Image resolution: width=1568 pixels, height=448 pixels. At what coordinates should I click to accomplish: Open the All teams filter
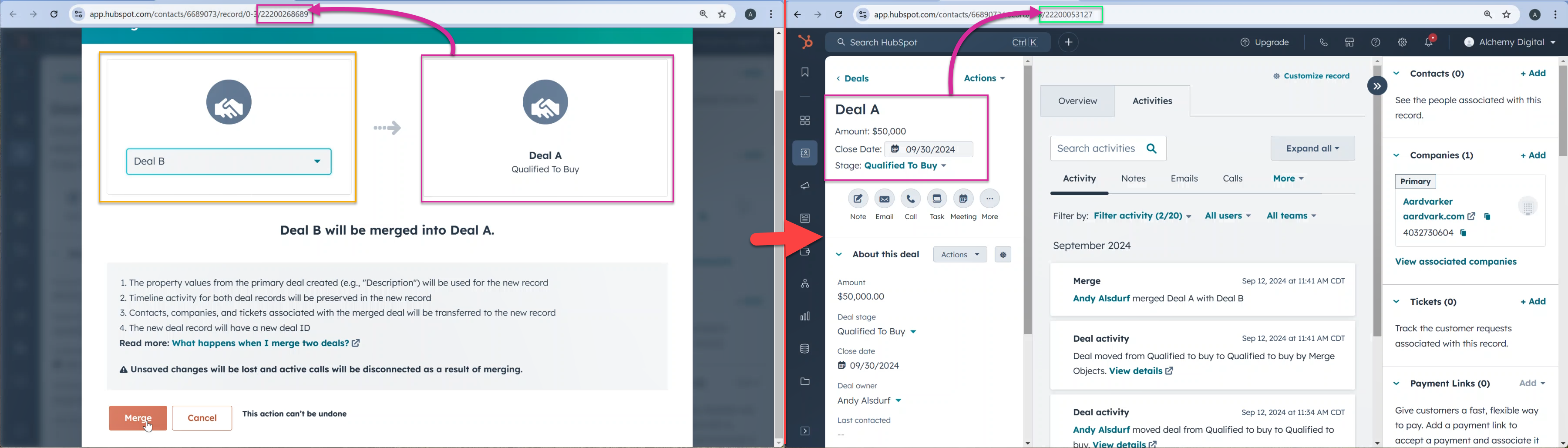pos(1291,216)
